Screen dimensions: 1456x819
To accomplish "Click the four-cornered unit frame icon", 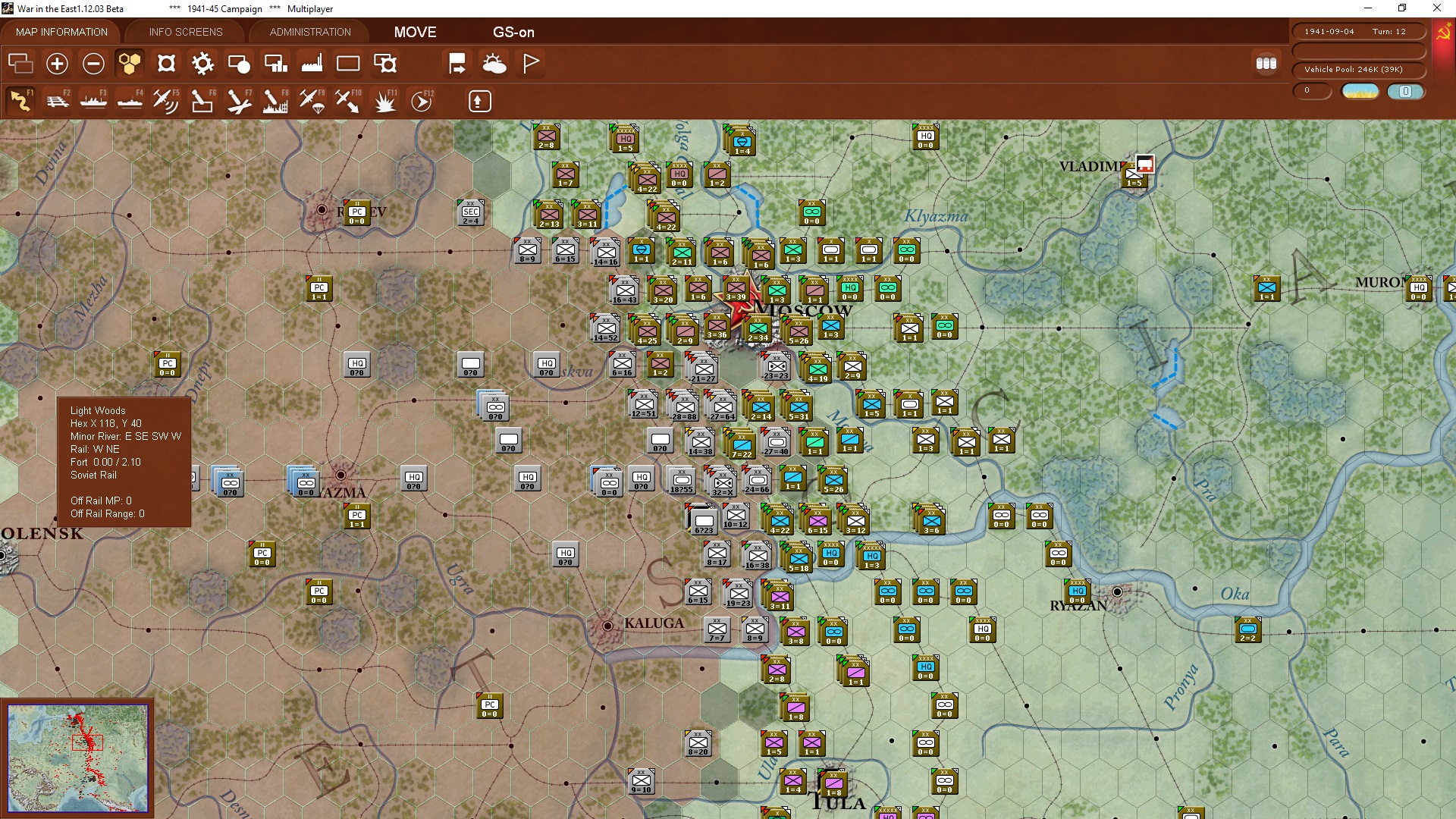I will (x=166, y=64).
